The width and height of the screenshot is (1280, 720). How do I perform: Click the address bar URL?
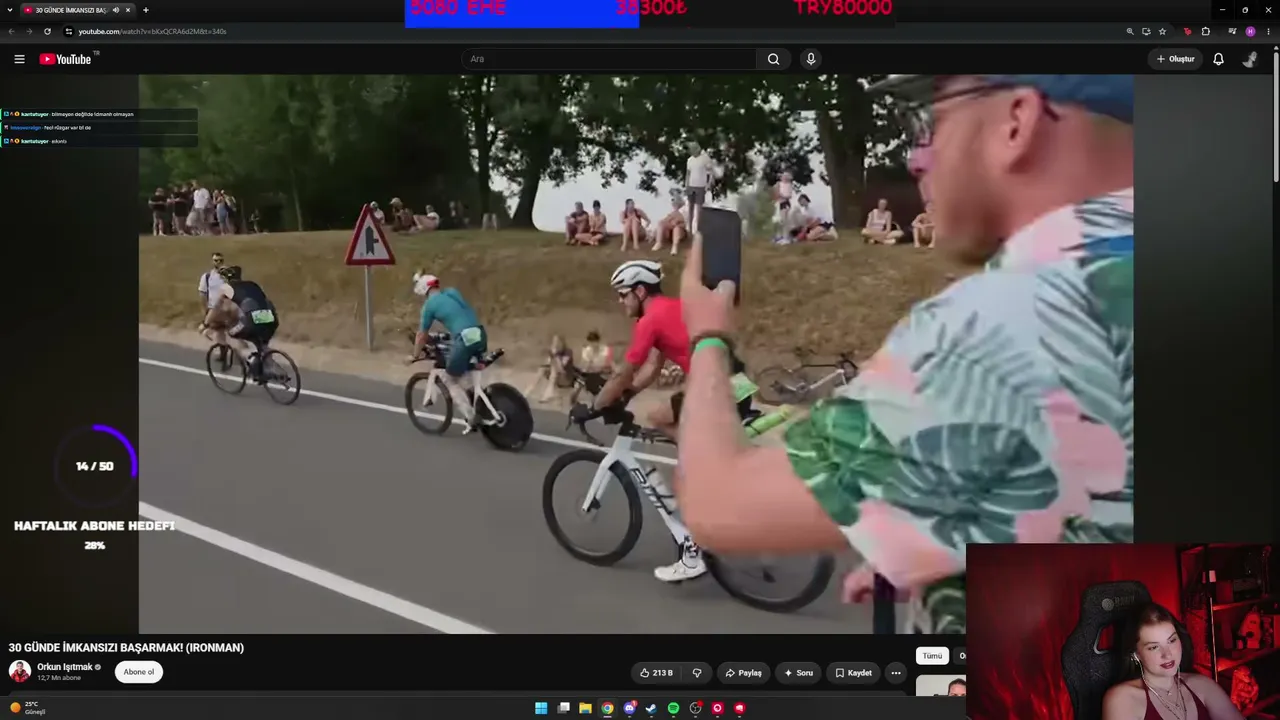152,31
